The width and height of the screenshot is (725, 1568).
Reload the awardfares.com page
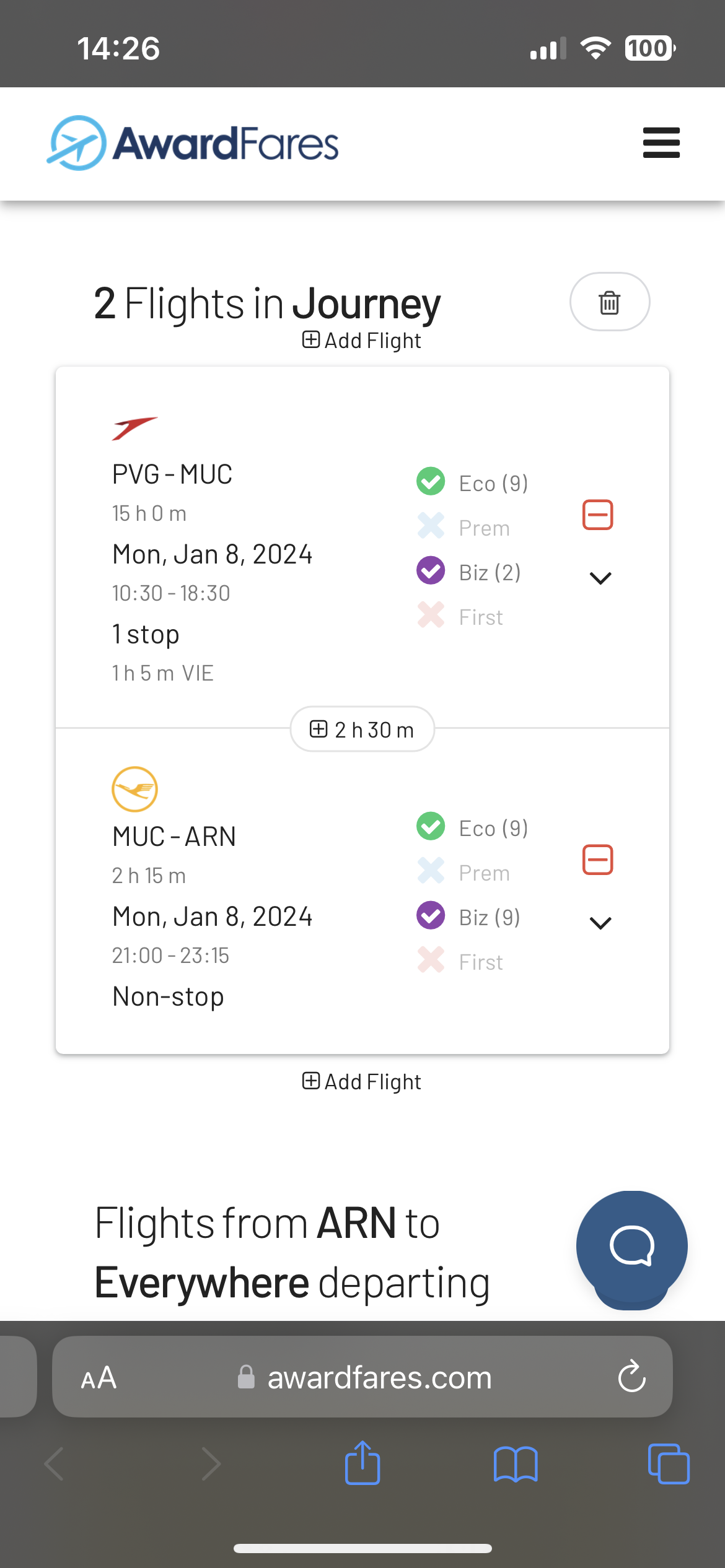click(x=631, y=1377)
